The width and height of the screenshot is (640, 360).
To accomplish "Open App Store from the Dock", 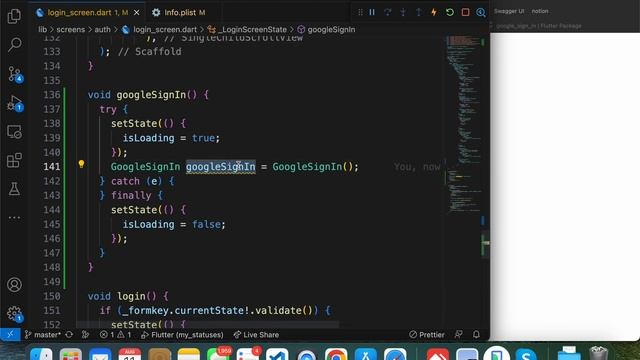I will [366, 355].
